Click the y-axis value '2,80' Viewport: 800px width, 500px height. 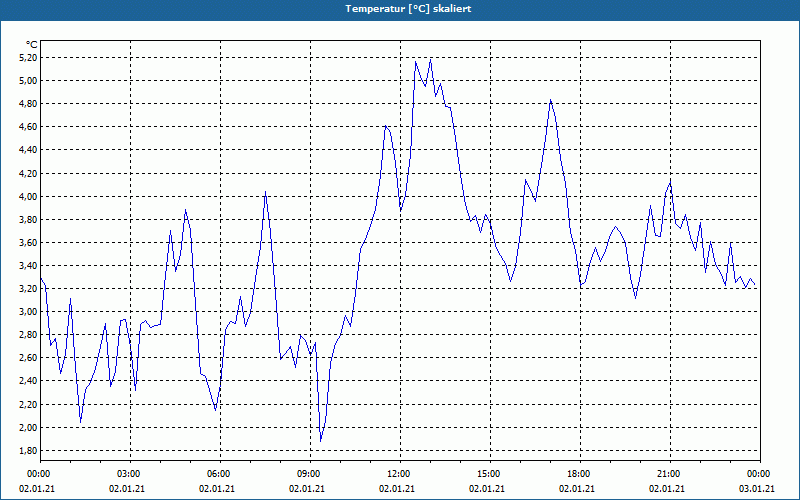pyautogui.click(x=29, y=335)
